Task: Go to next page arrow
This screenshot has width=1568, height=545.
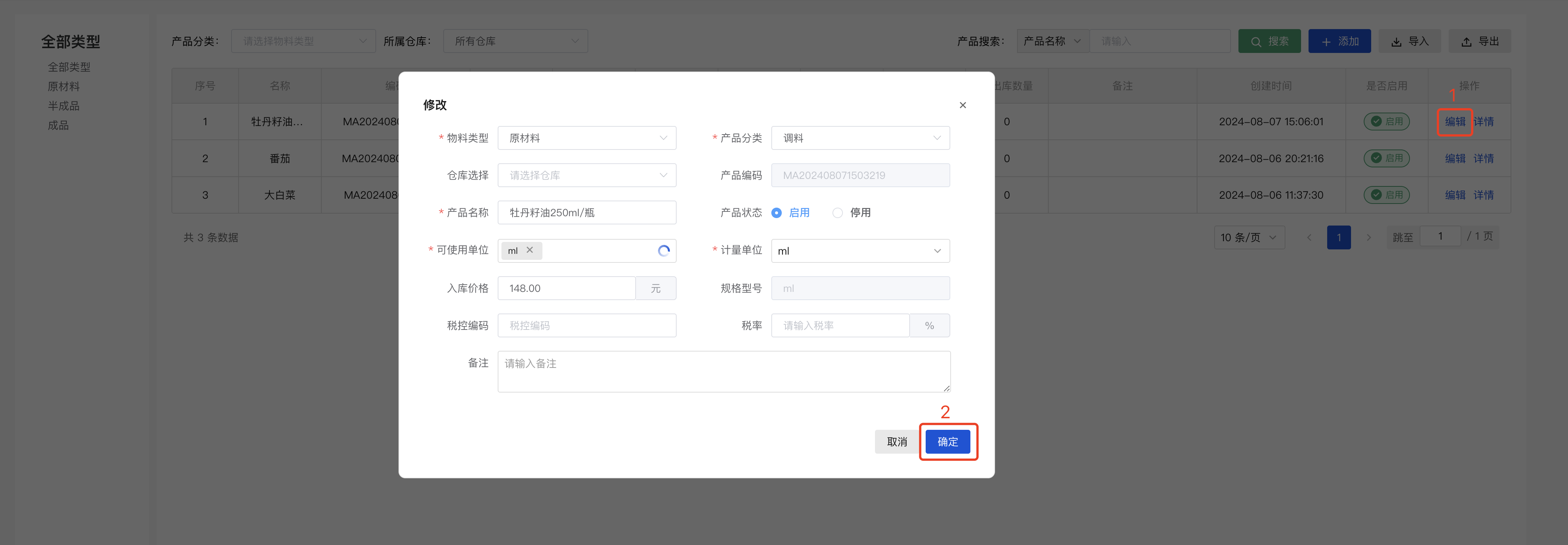Action: tap(1368, 237)
